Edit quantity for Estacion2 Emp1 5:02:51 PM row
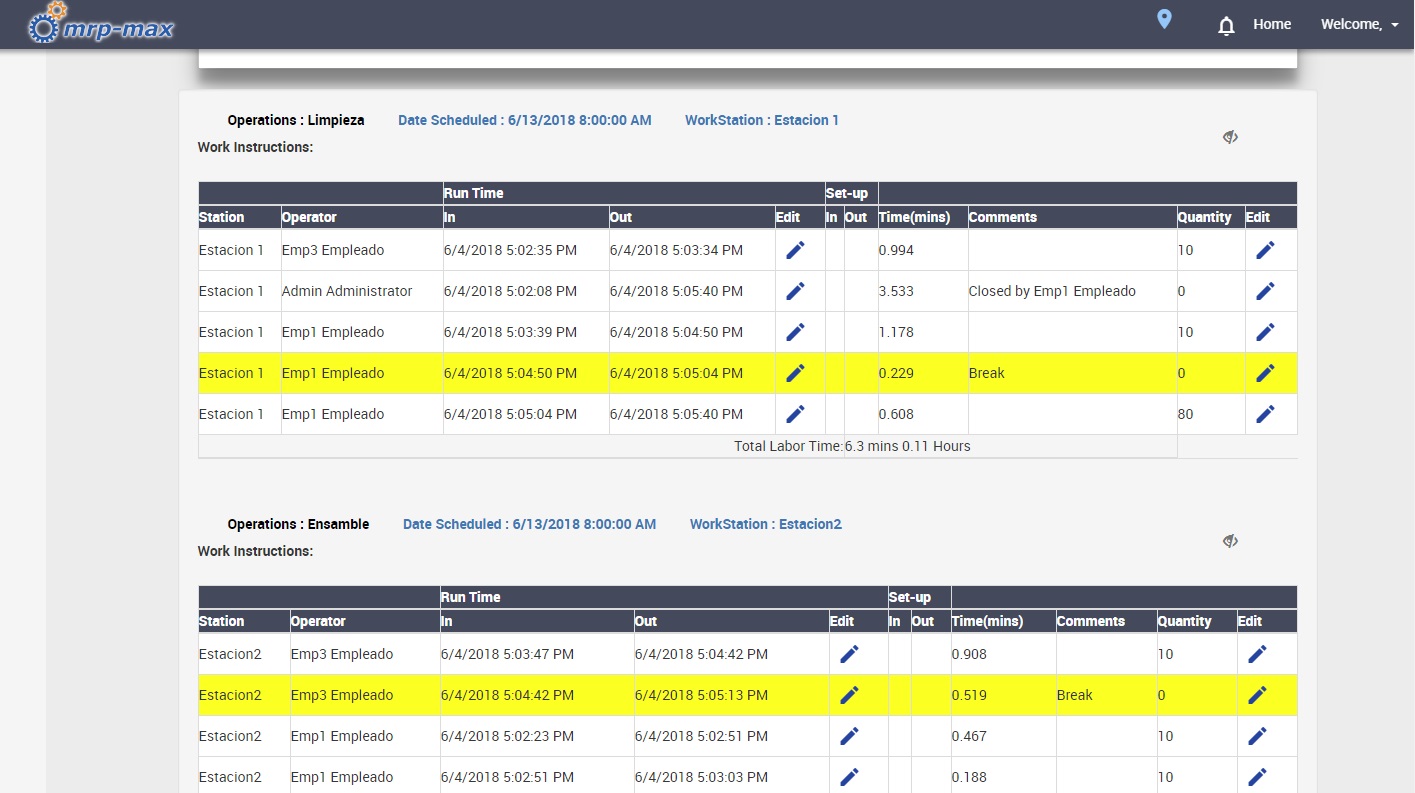The width and height of the screenshot is (1415, 793). [x=1257, y=777]
